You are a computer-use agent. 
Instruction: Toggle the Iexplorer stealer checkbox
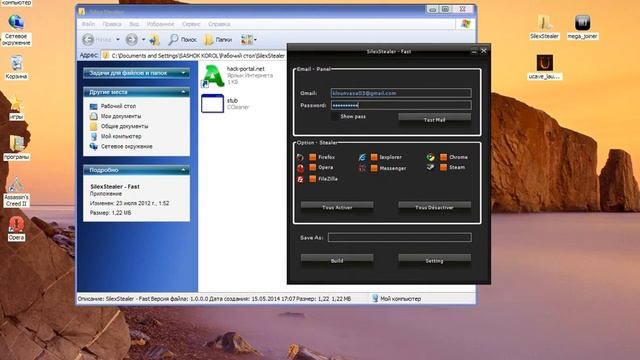374,157
